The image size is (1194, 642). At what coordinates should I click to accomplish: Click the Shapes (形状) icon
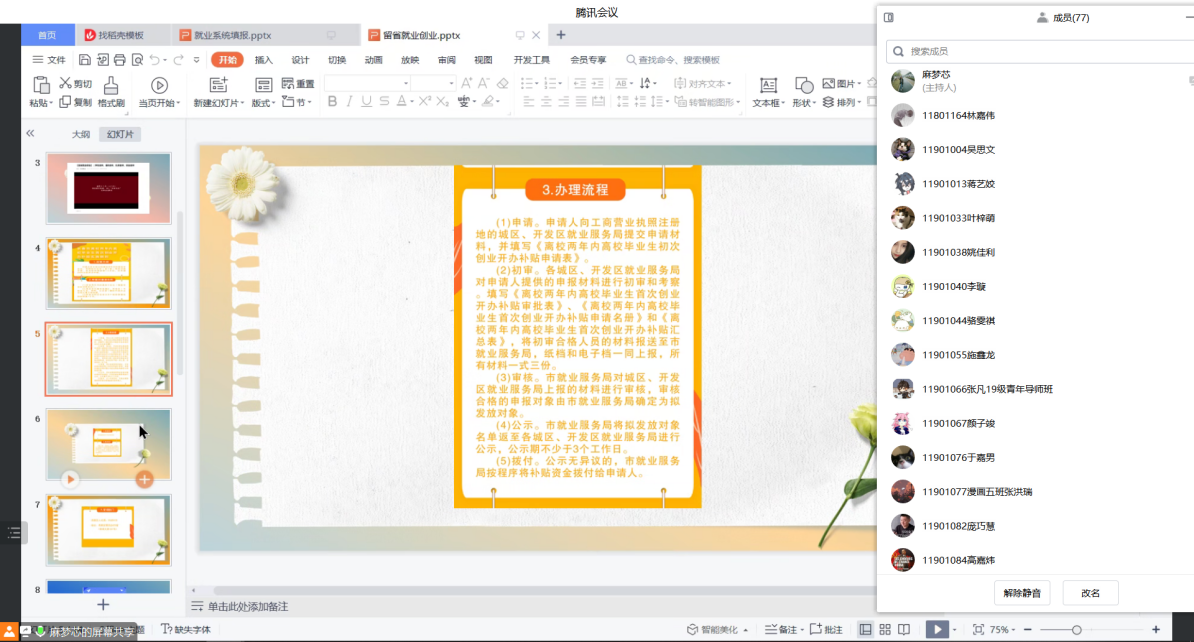pyautogui.click(x=803, y=86)
